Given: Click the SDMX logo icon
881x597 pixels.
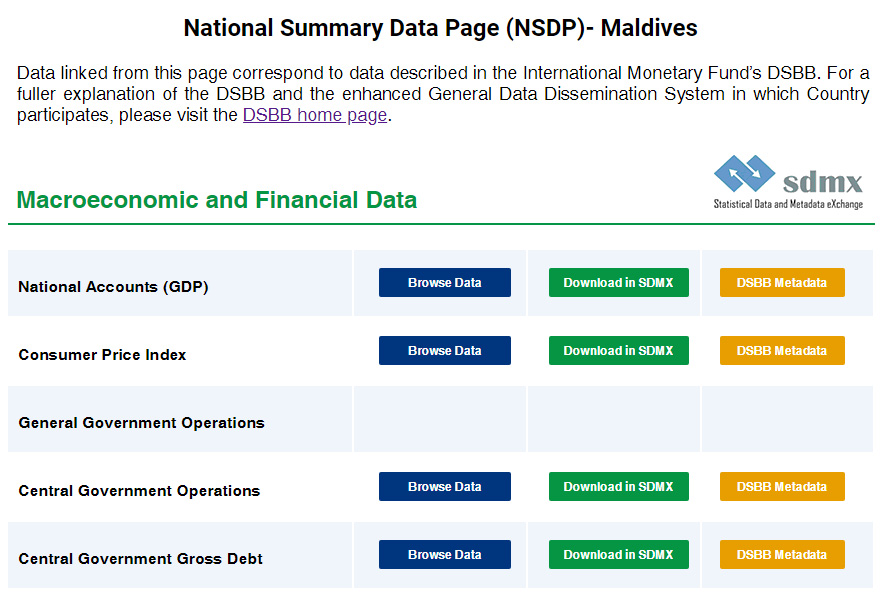Looking at the screenshot, I should click(788, 182).
